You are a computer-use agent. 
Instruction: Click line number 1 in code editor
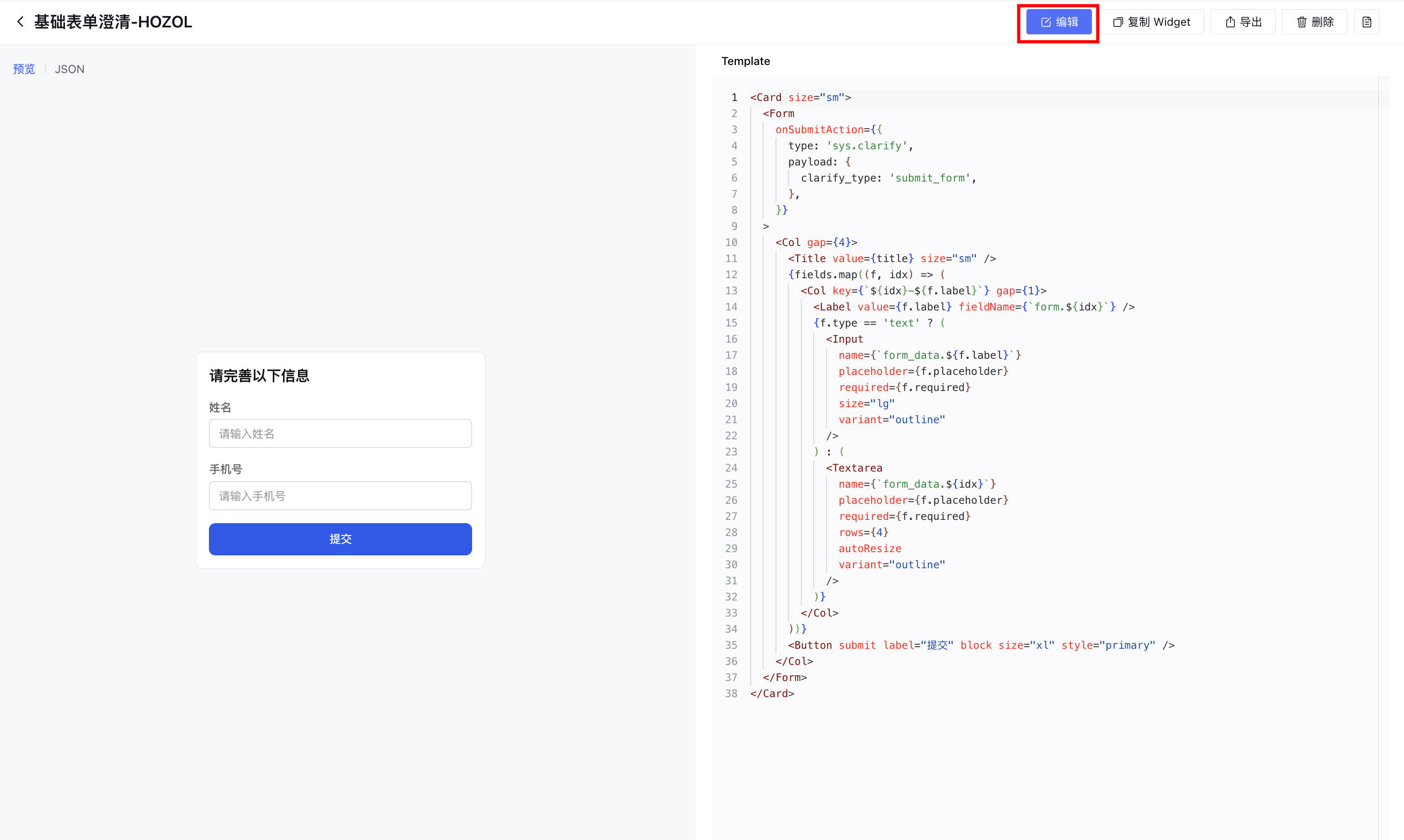pyautogui.click(x=734, y=97)
